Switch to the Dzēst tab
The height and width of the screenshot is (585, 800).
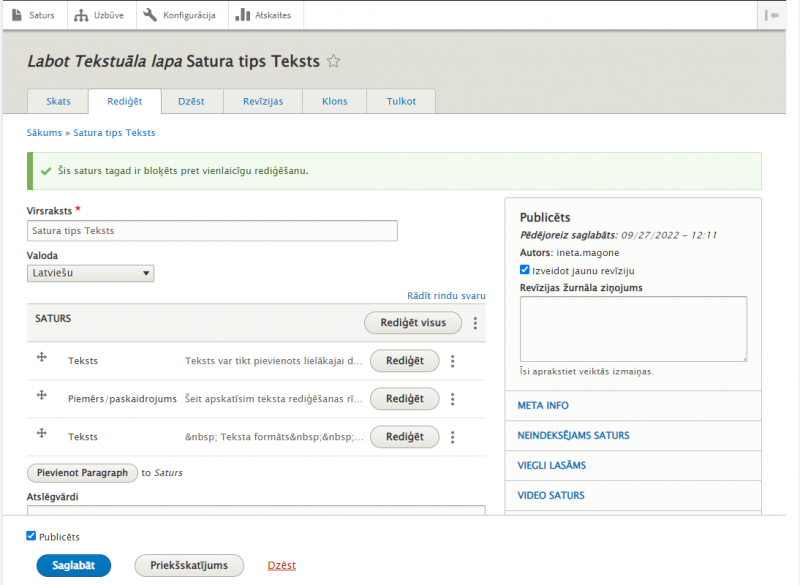(x=191, y=101)
